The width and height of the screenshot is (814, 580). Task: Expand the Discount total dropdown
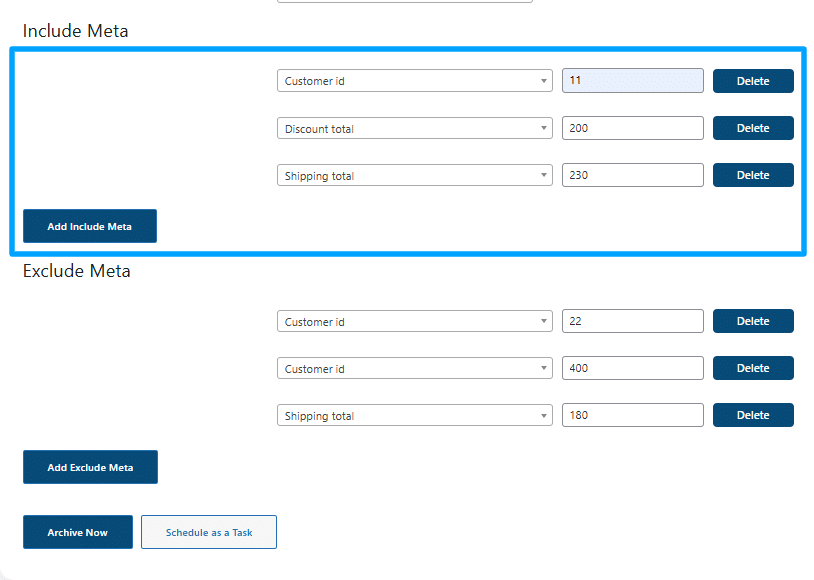click(414, 128)
